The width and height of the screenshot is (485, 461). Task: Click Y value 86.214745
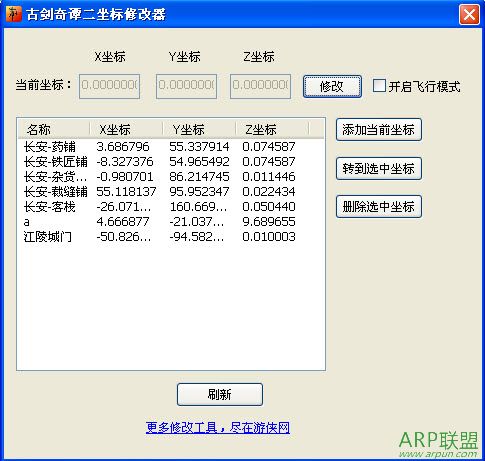click(199, 177)
